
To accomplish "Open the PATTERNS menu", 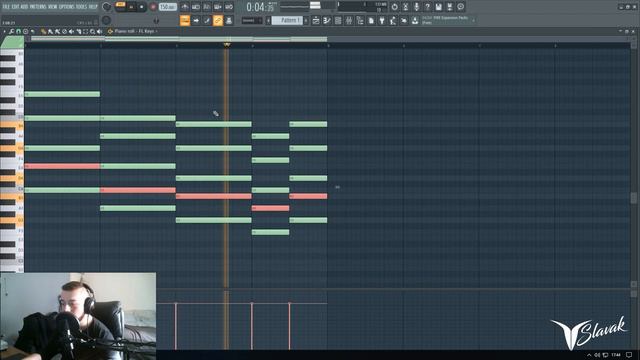I will [38, 7].
